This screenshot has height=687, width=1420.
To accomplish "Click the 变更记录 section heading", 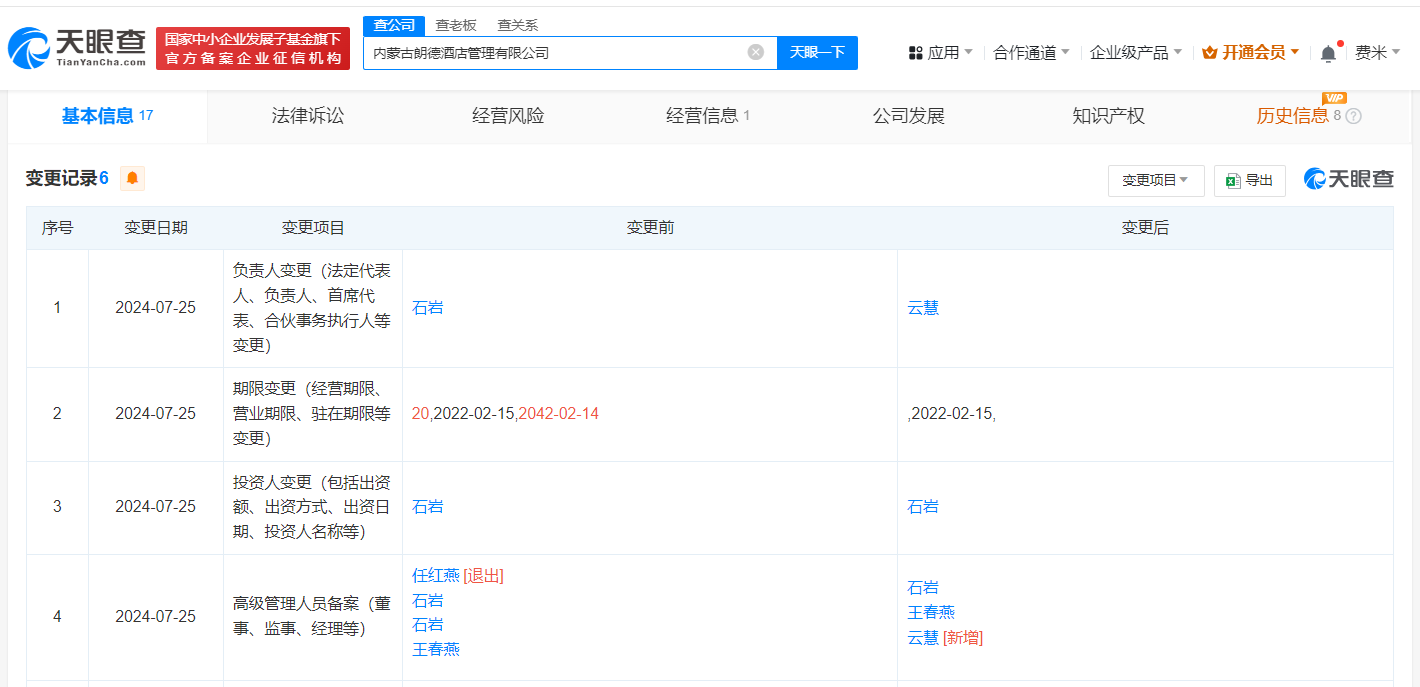I will (x=61, y=178).
